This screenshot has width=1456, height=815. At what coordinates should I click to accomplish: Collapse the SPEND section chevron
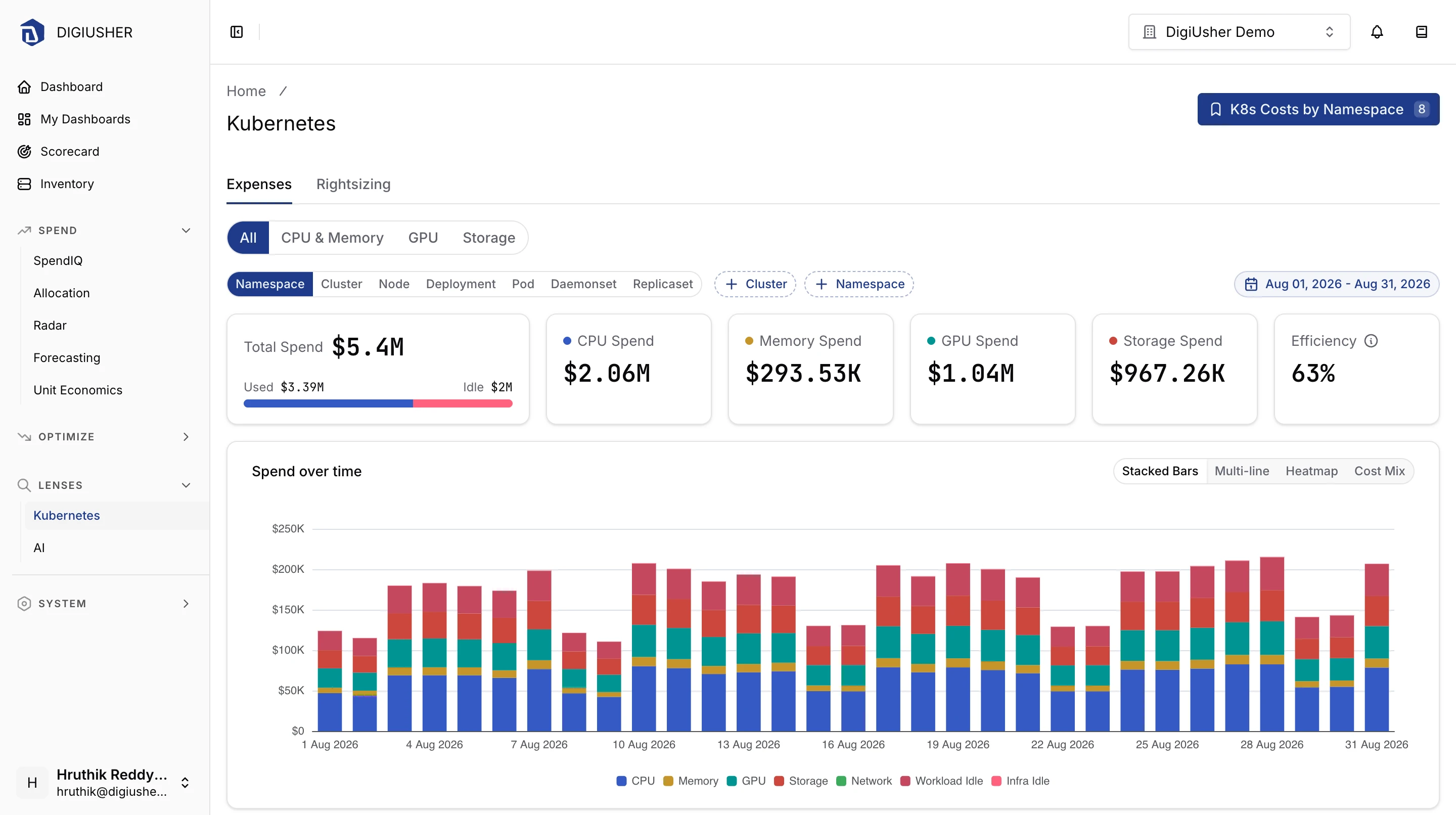click(x=186, y=231)
